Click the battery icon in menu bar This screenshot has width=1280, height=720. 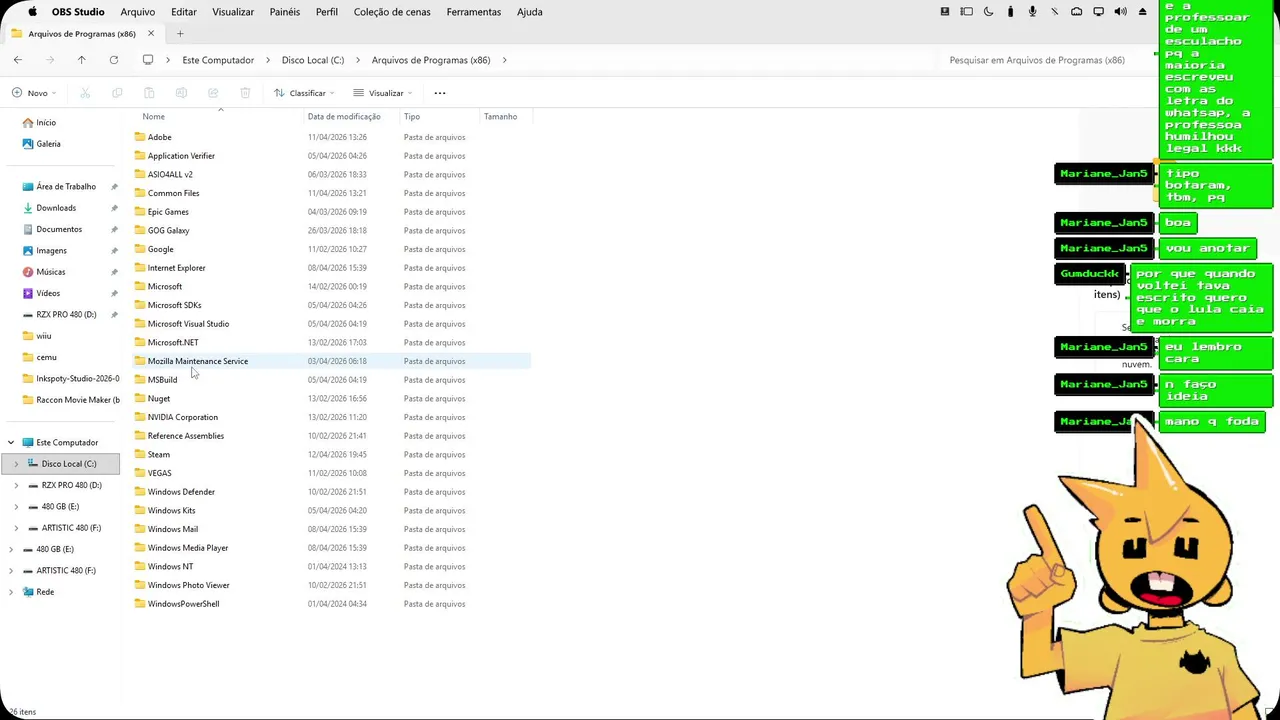click(x=1010, y=12)
